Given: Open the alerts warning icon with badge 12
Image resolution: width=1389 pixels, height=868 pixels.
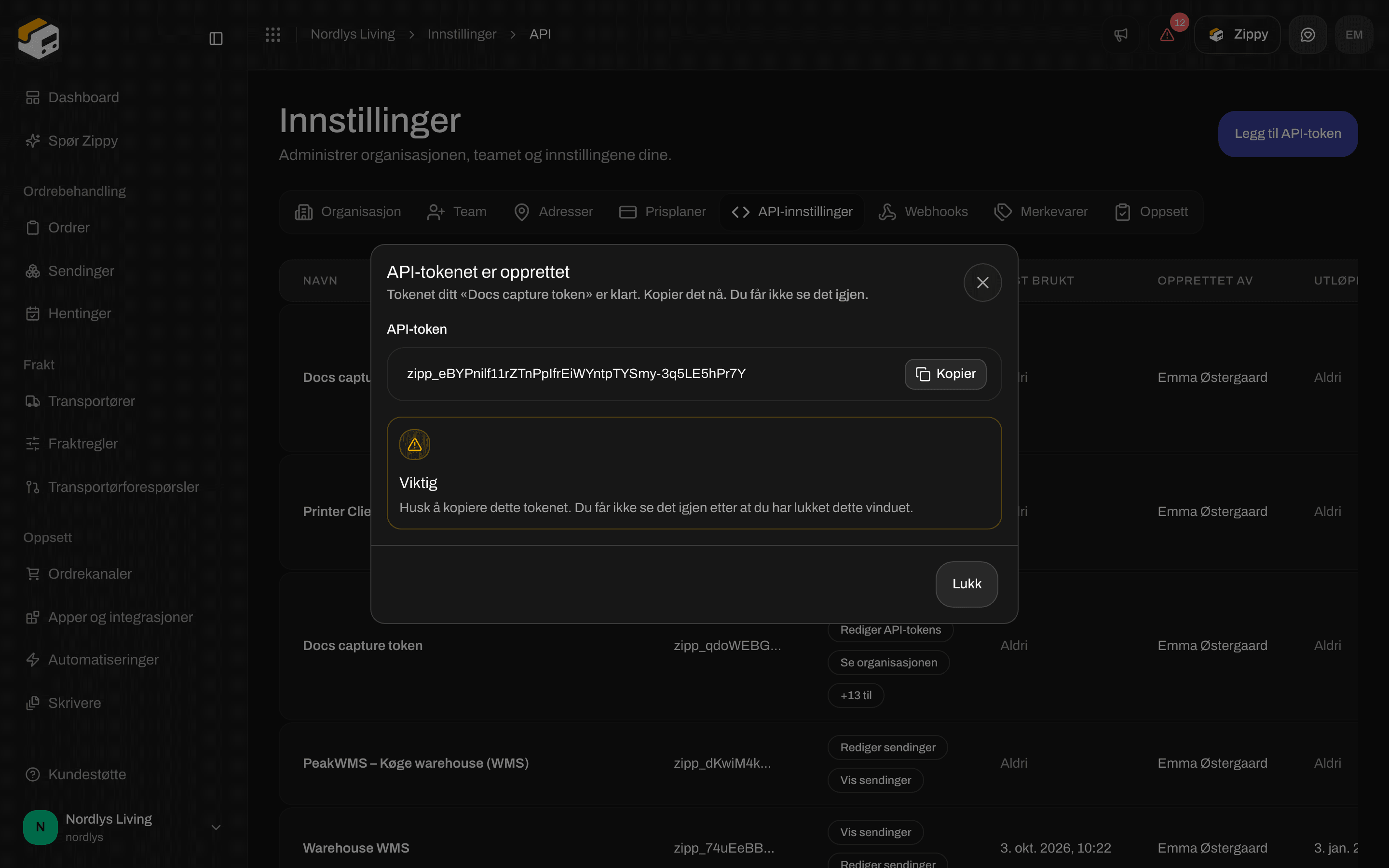Looking at the screenshot, I should click(1167, 34).
